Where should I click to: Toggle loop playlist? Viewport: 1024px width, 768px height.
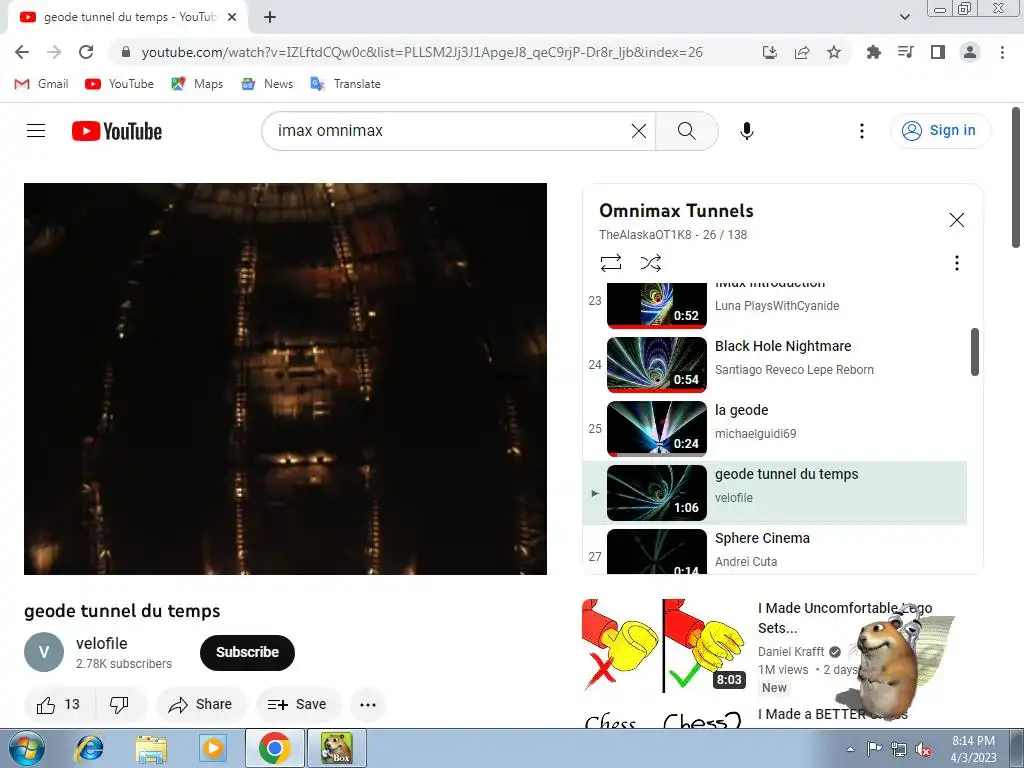point(611,263)
